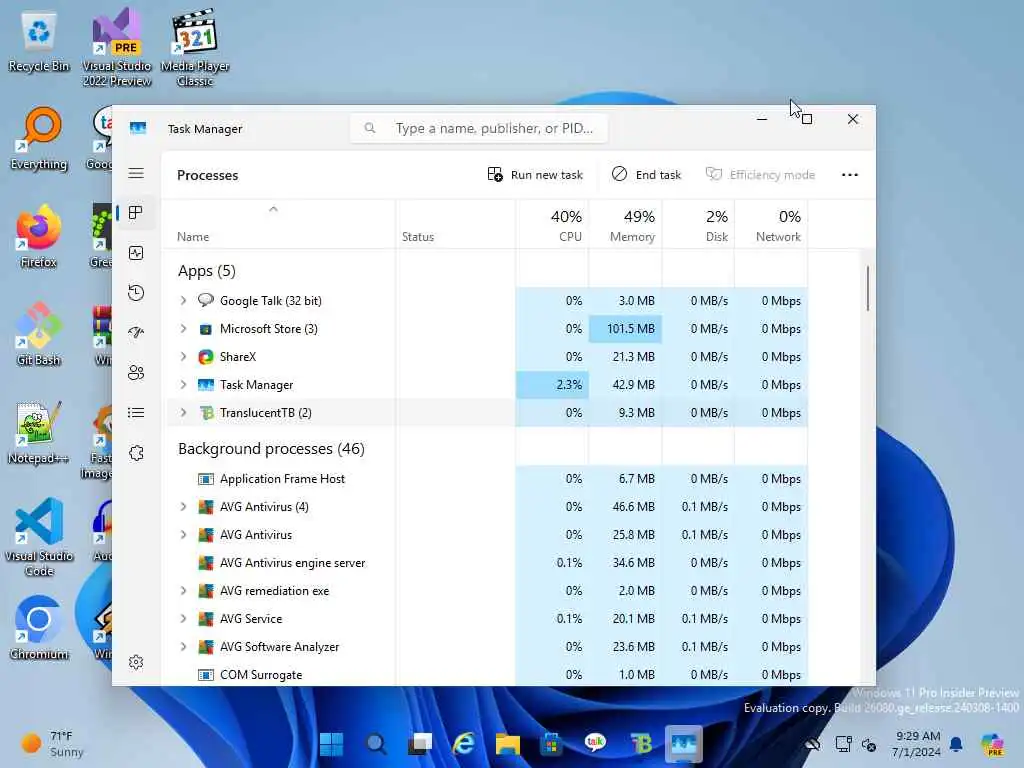Select the Processes page sidebar icon

point(136,213)
